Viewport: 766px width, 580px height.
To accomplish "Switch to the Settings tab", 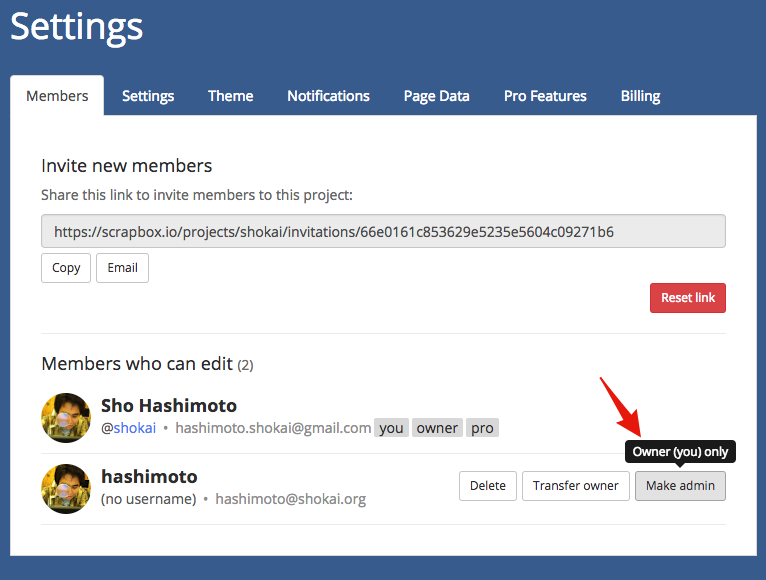I will 148,96.
